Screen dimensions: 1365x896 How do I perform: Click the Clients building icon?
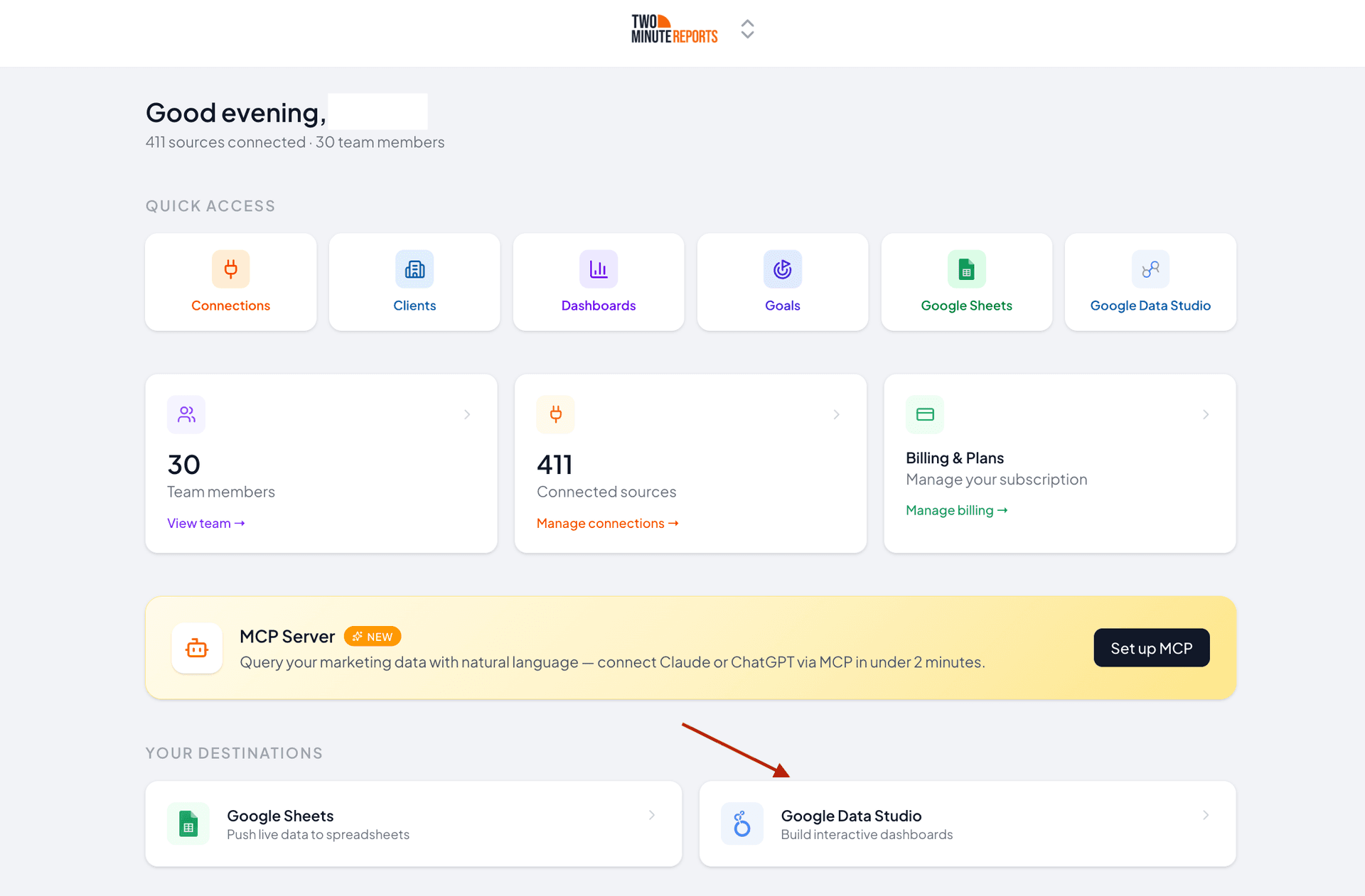414,269
